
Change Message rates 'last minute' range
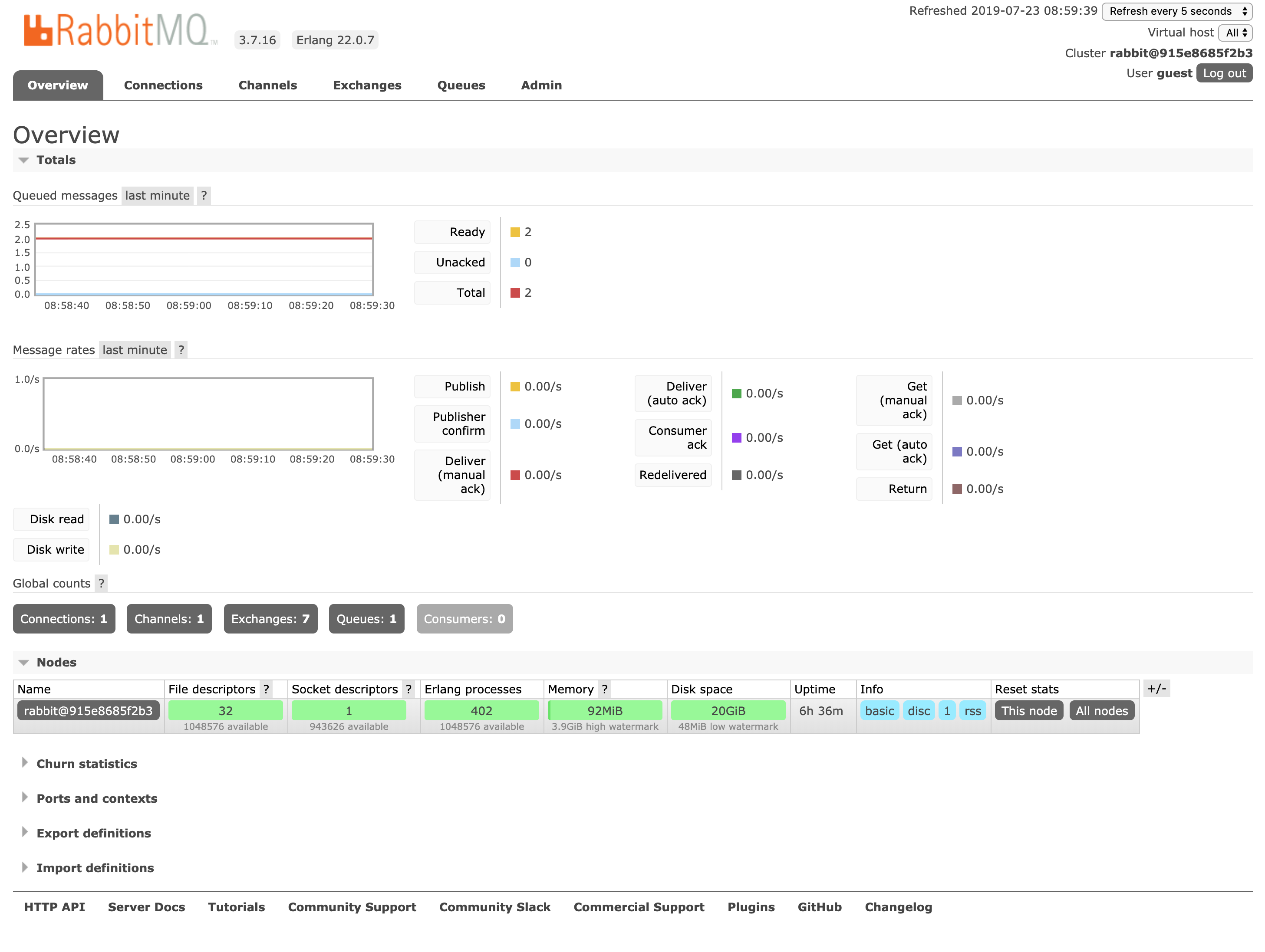click(135, 350)
